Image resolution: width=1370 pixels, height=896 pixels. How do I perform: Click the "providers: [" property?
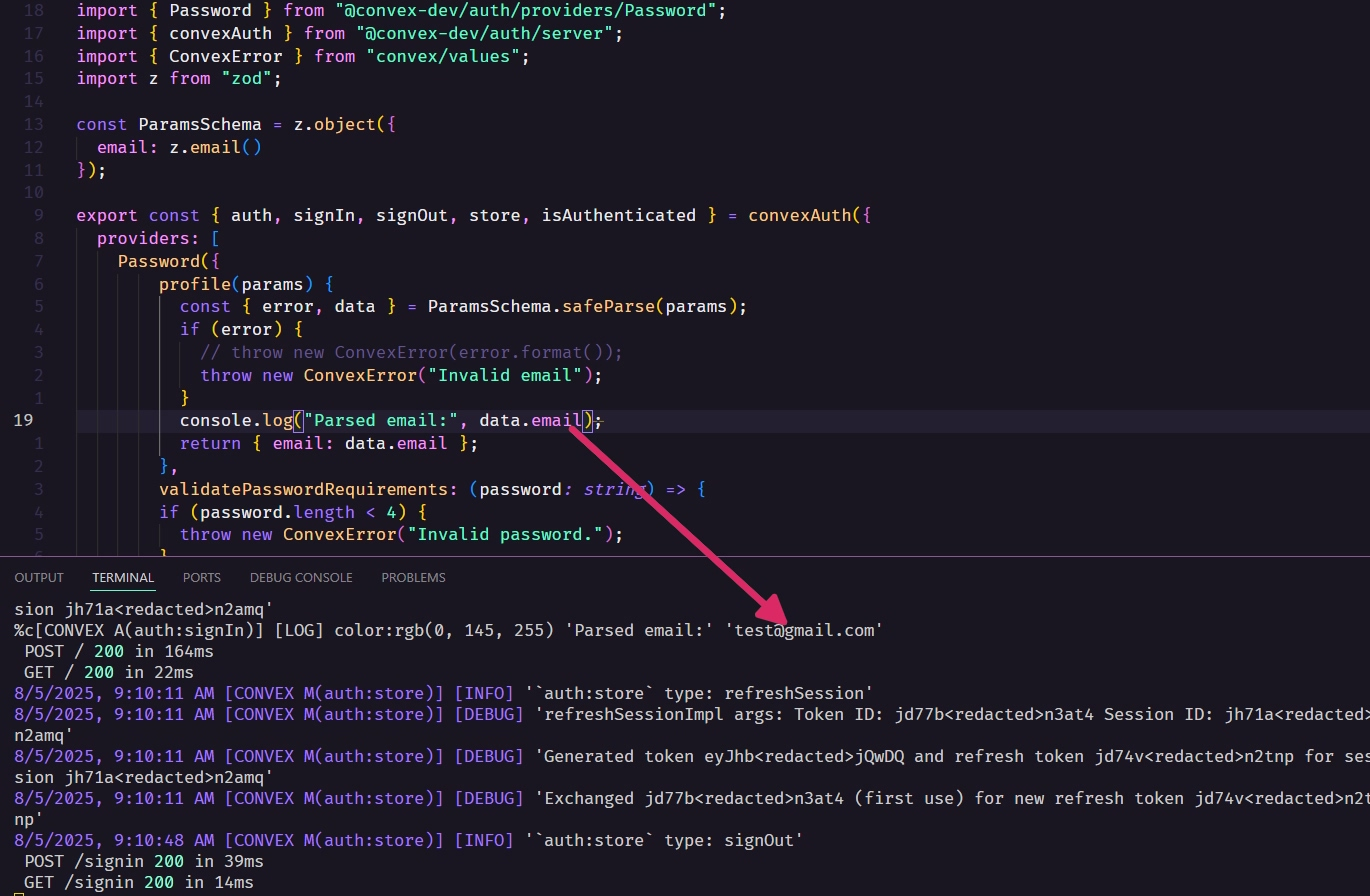pyautogui.click(x=158, y=239)
